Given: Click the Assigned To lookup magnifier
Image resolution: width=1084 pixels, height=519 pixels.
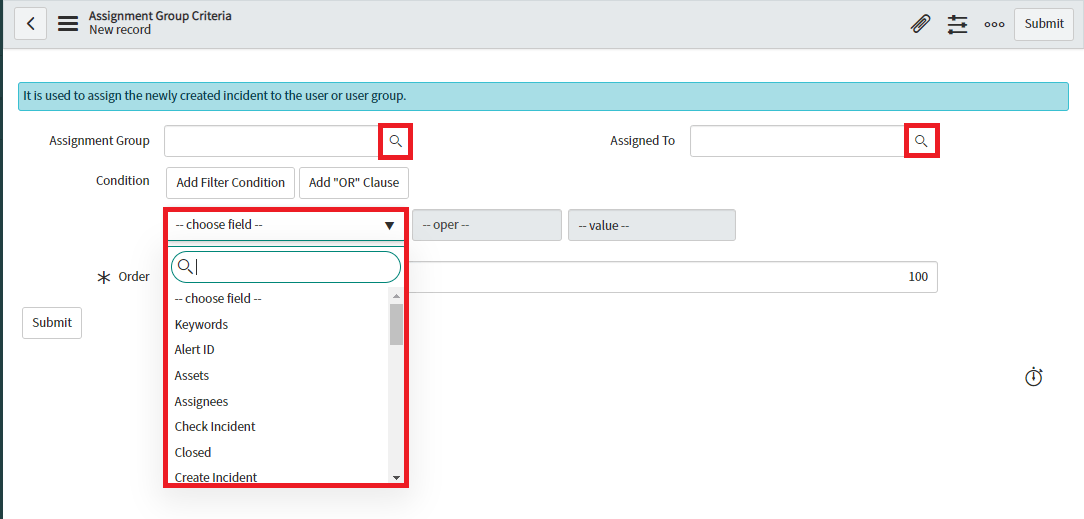Looking at the screenshot, I should (922, 142).
